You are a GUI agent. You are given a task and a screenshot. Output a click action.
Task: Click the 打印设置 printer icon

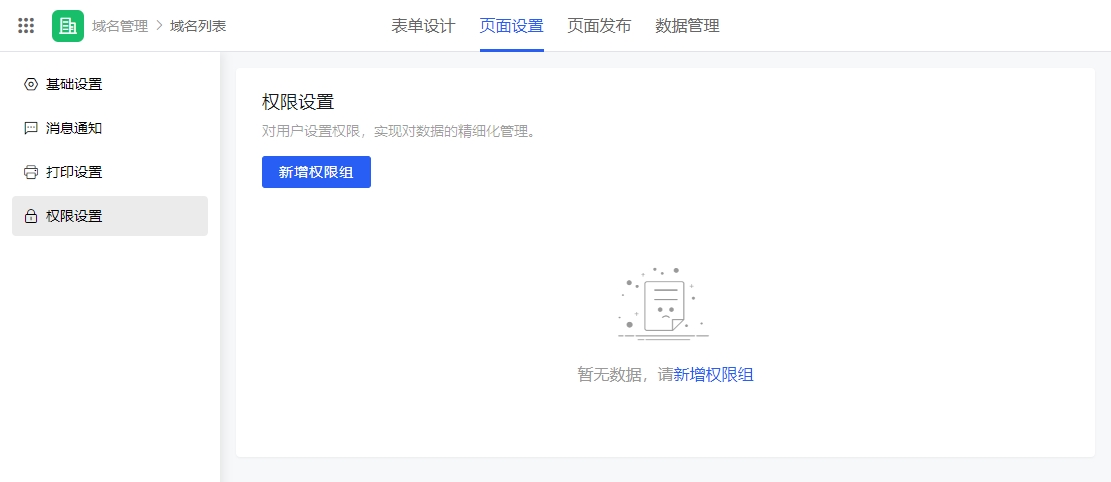30,172
